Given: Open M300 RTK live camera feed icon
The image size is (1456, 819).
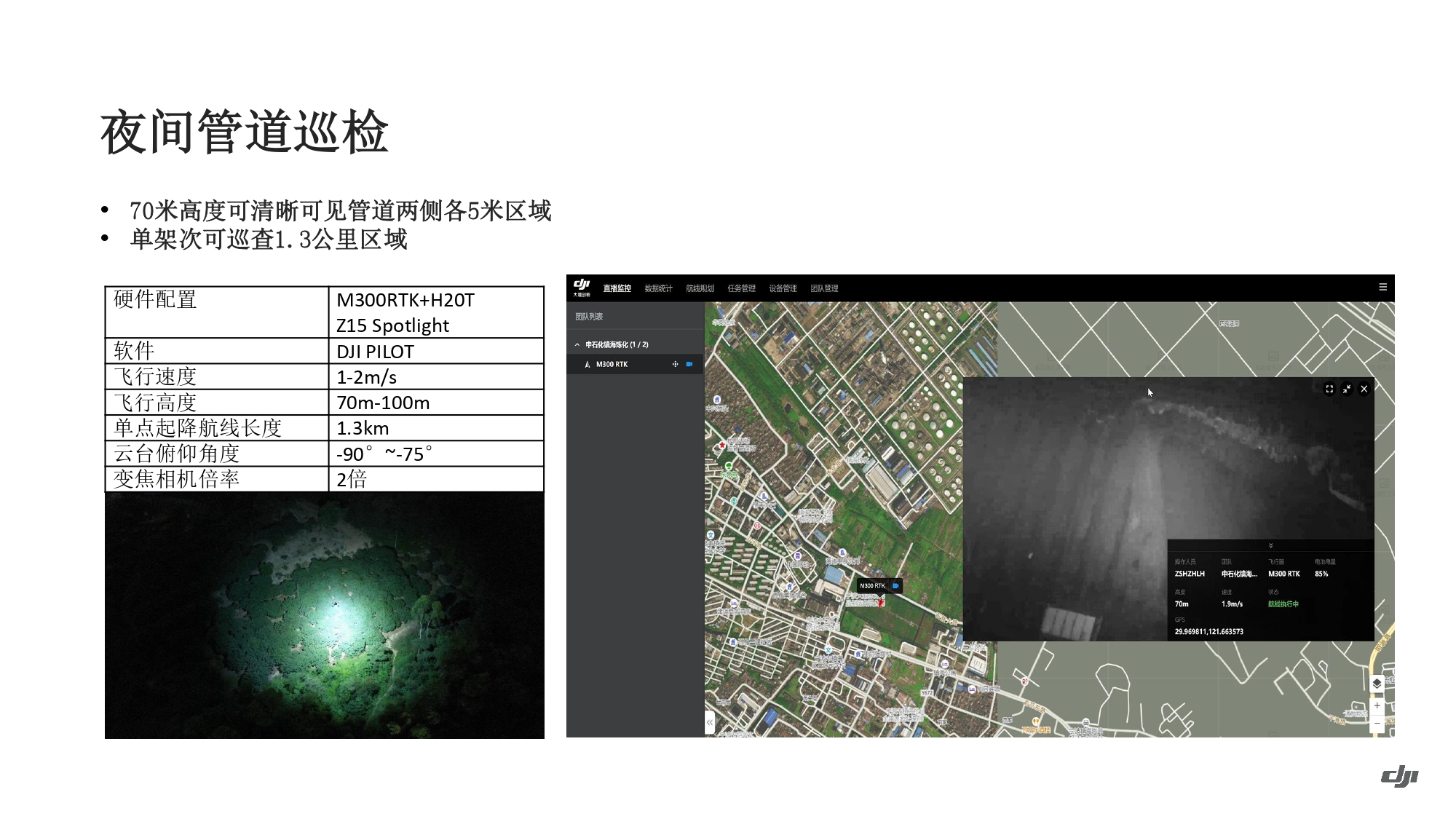Looking at the screenshot, I should 689,364.
